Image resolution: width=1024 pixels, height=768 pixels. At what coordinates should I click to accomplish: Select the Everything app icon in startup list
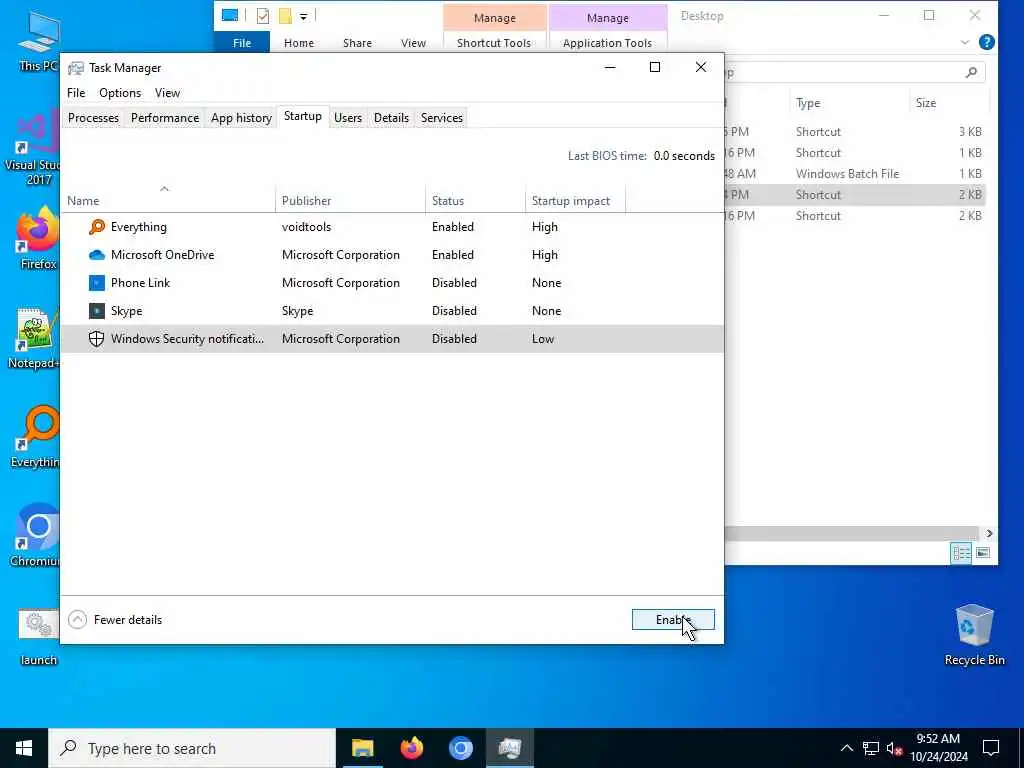[97, 227]
